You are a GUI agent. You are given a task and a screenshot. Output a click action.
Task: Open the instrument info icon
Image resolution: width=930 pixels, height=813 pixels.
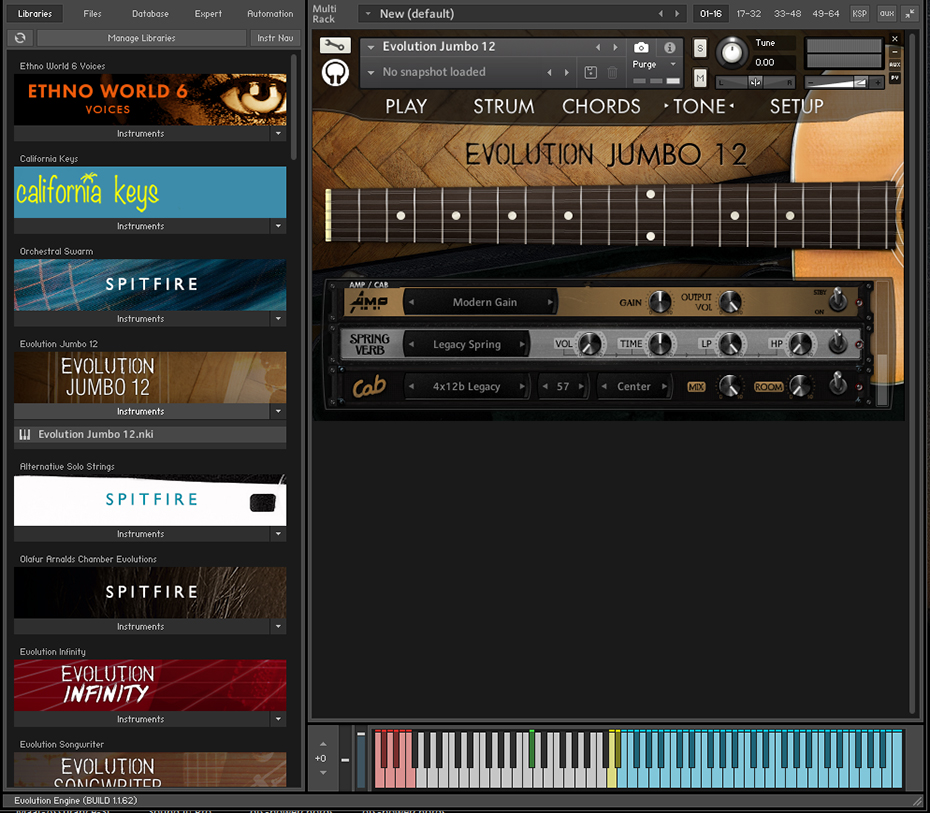pyautogui.click(x=670, y=47)
